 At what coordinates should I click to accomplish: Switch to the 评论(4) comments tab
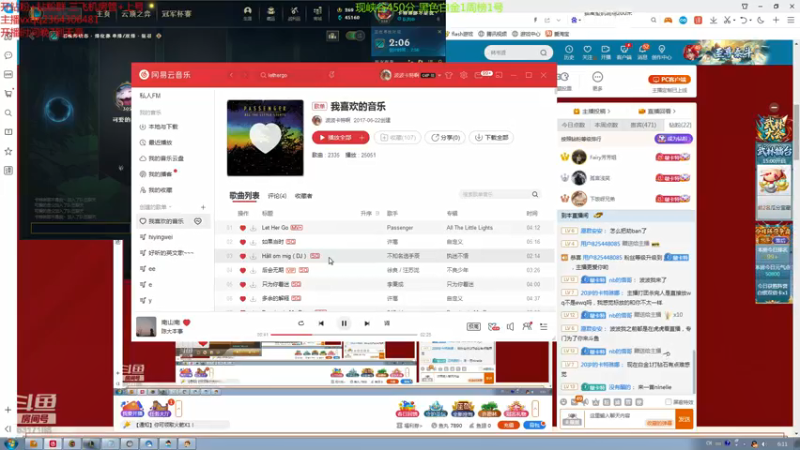tap(277, 196)
